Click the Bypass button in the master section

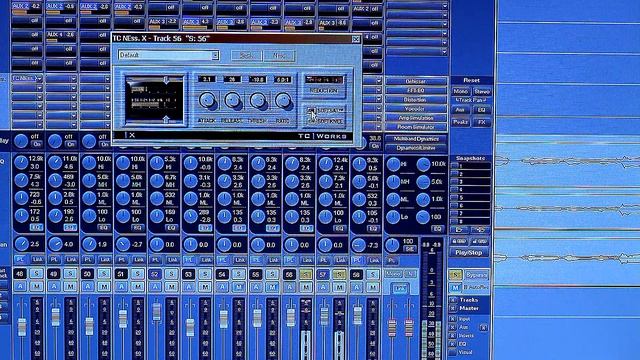[476, 275]
